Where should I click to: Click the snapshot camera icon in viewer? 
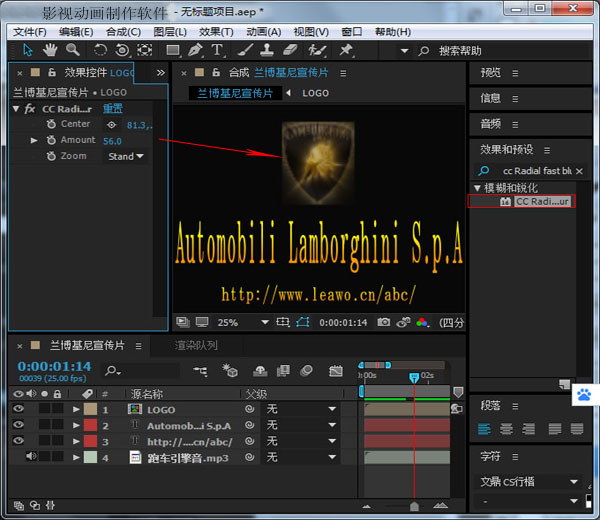click(383, 322)
